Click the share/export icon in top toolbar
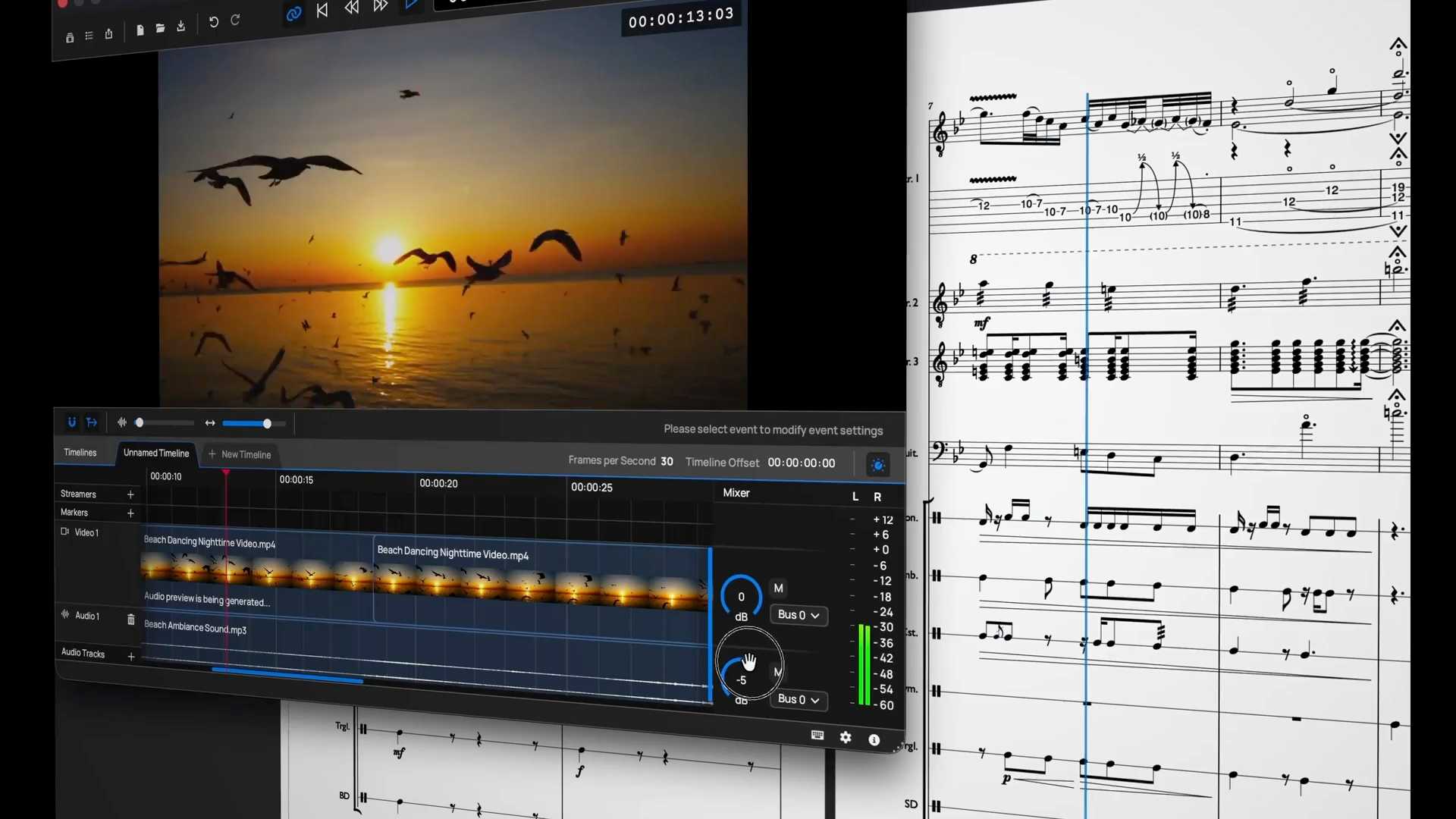The image size is (1456, 819). [x=108, y=34]
